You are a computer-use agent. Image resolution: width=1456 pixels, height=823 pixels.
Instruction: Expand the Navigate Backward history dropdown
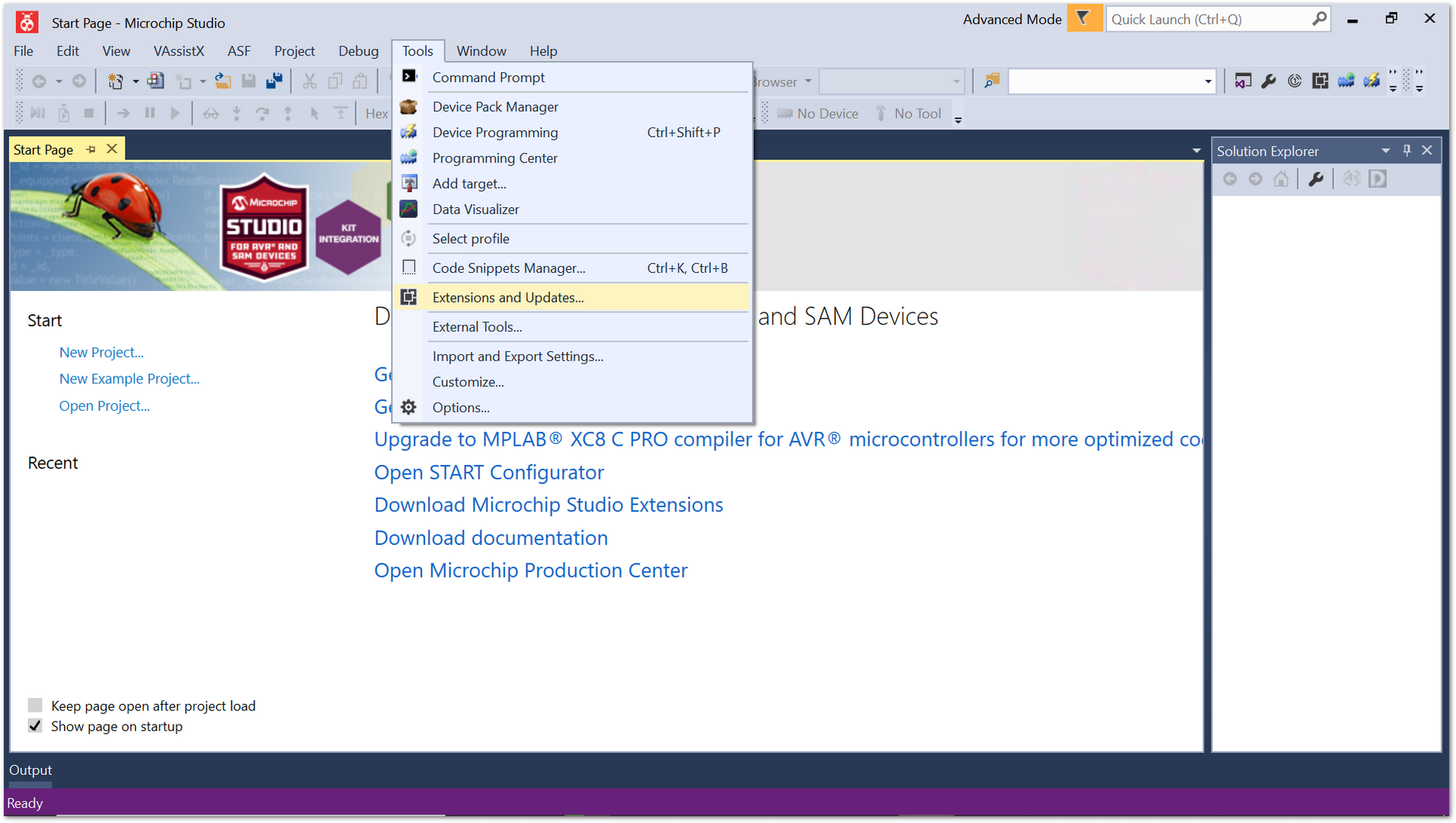click(59, 82)
